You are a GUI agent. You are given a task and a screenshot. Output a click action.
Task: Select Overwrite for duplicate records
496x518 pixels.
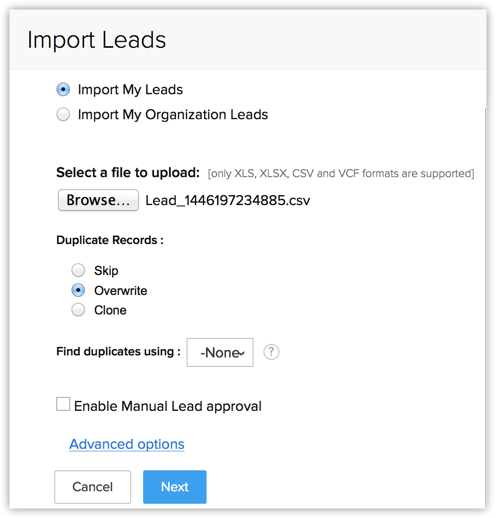pyautogui.click(x=78, y=290)
